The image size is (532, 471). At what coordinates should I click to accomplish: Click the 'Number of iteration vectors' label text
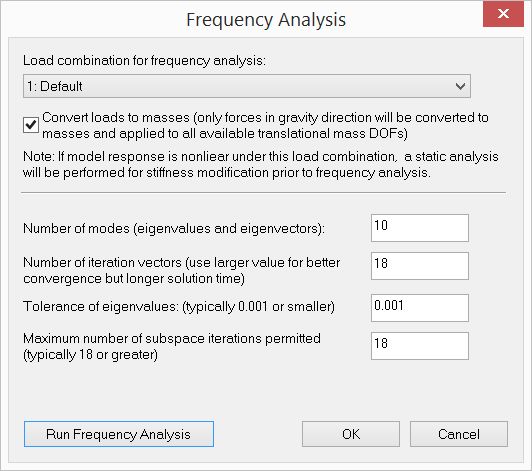[x=182, y=270]
